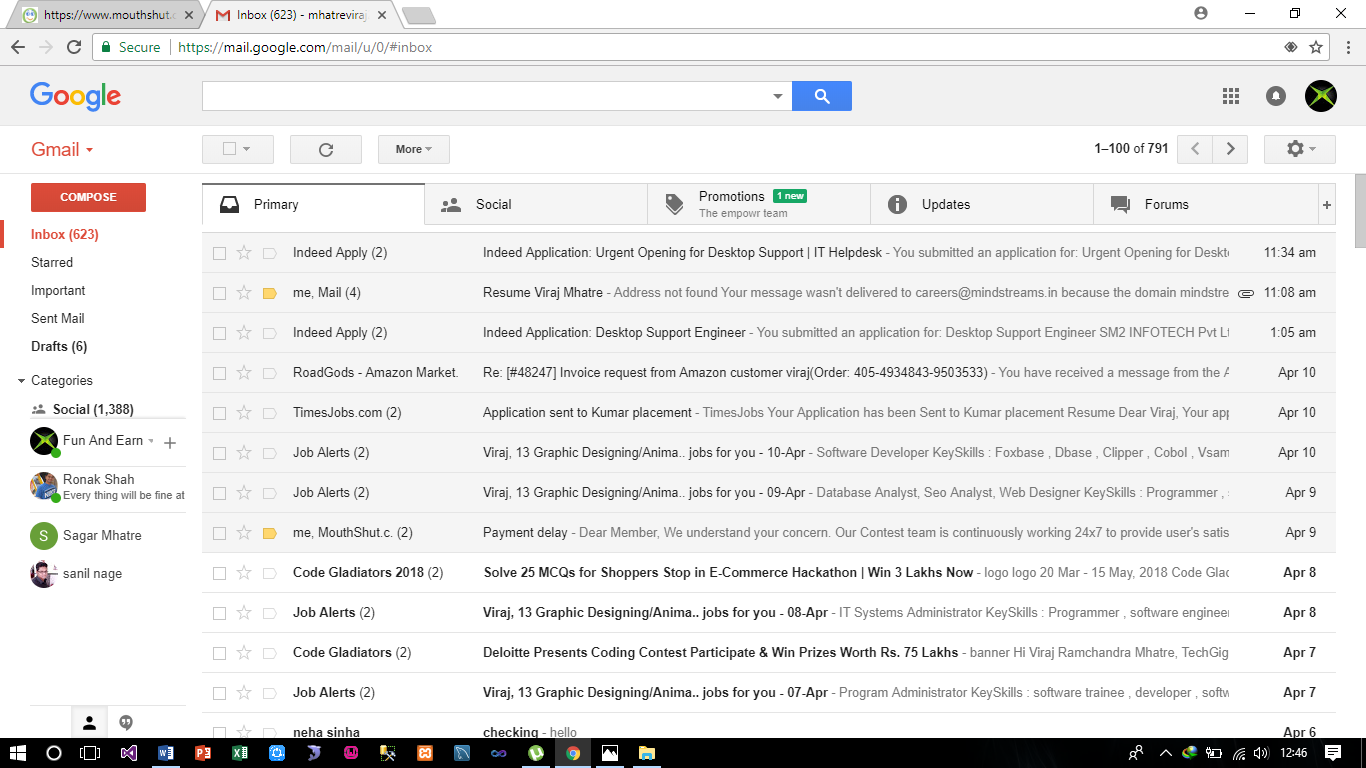Open Google notifications bell

point(1276,96)
